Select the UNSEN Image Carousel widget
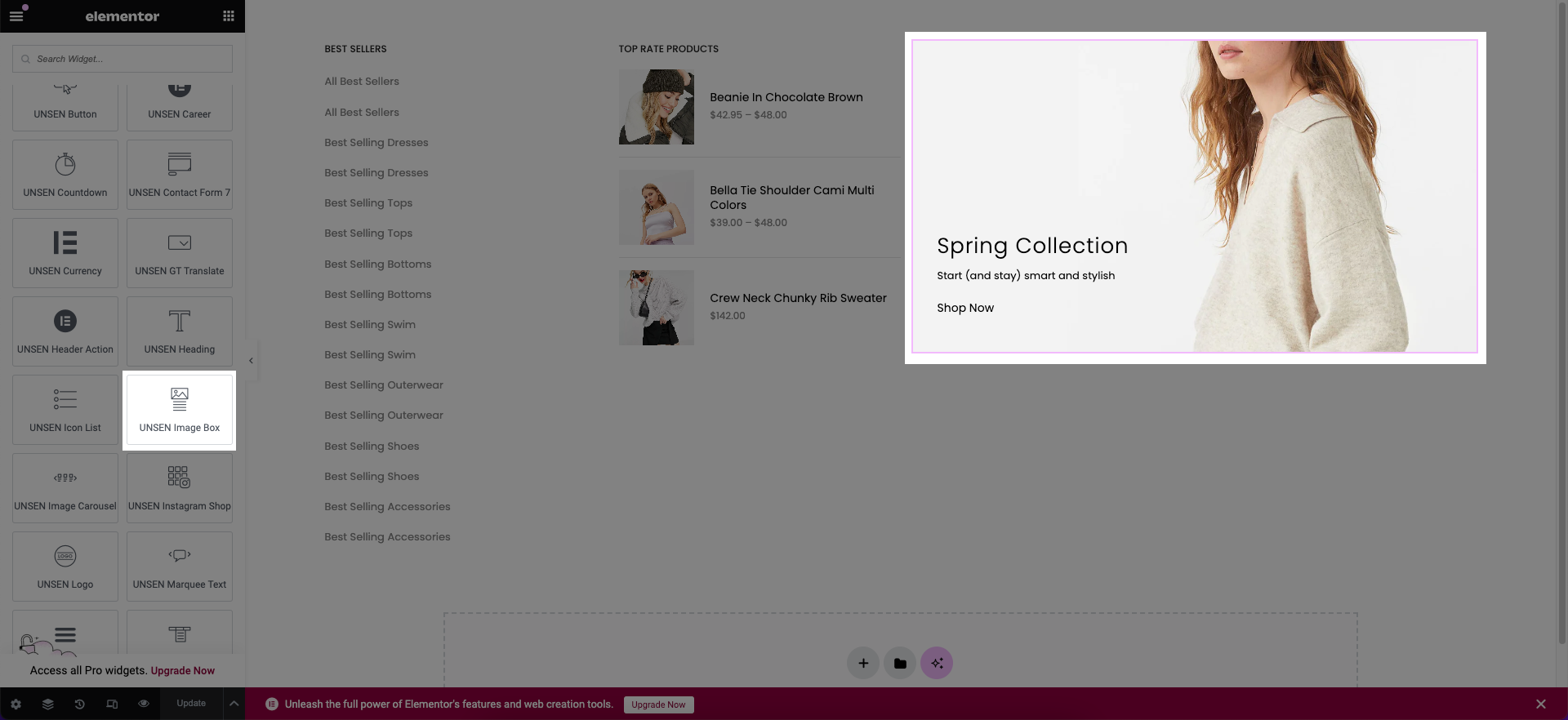 tap(65, 488)
